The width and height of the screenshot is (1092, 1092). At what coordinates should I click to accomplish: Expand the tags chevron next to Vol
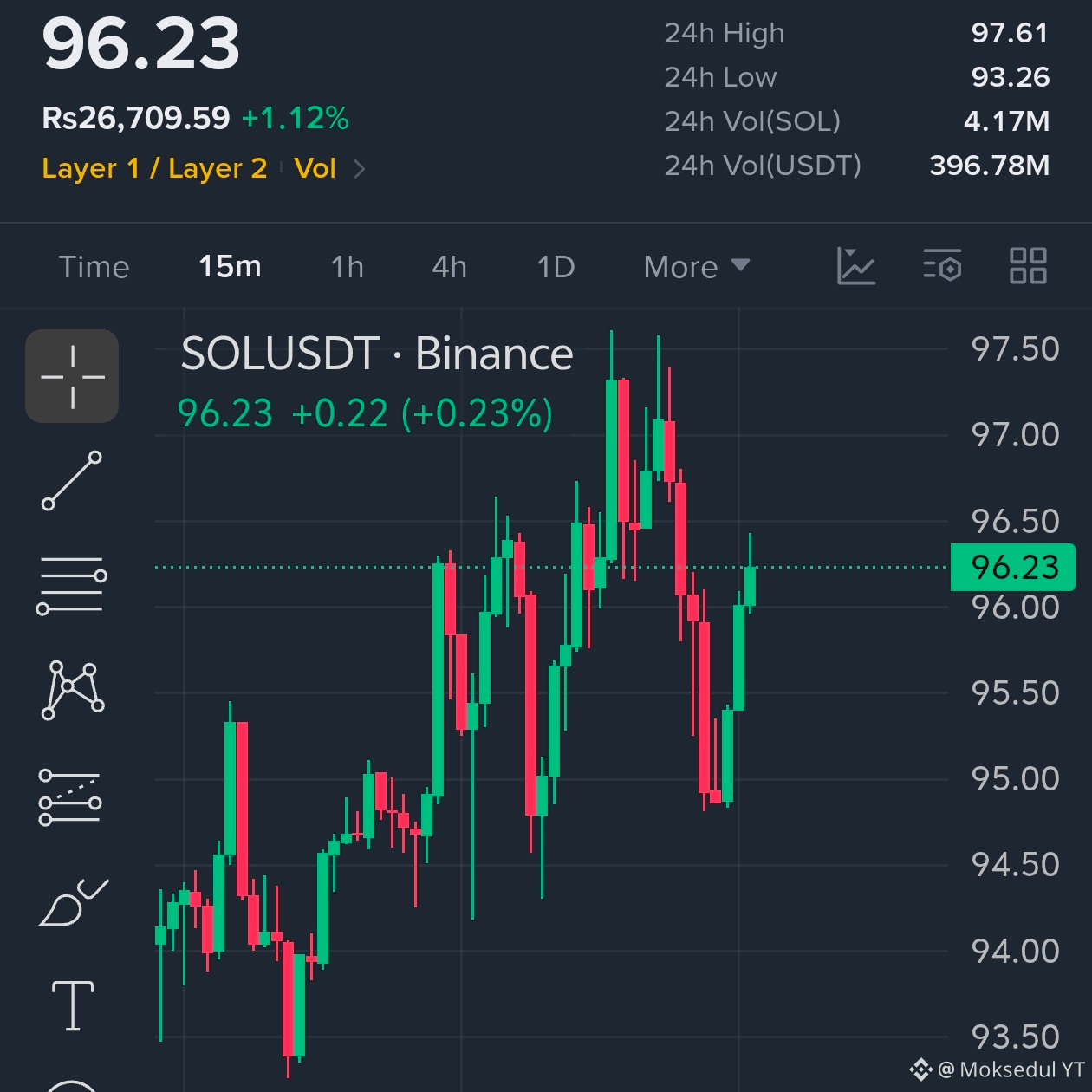(360, 169)
